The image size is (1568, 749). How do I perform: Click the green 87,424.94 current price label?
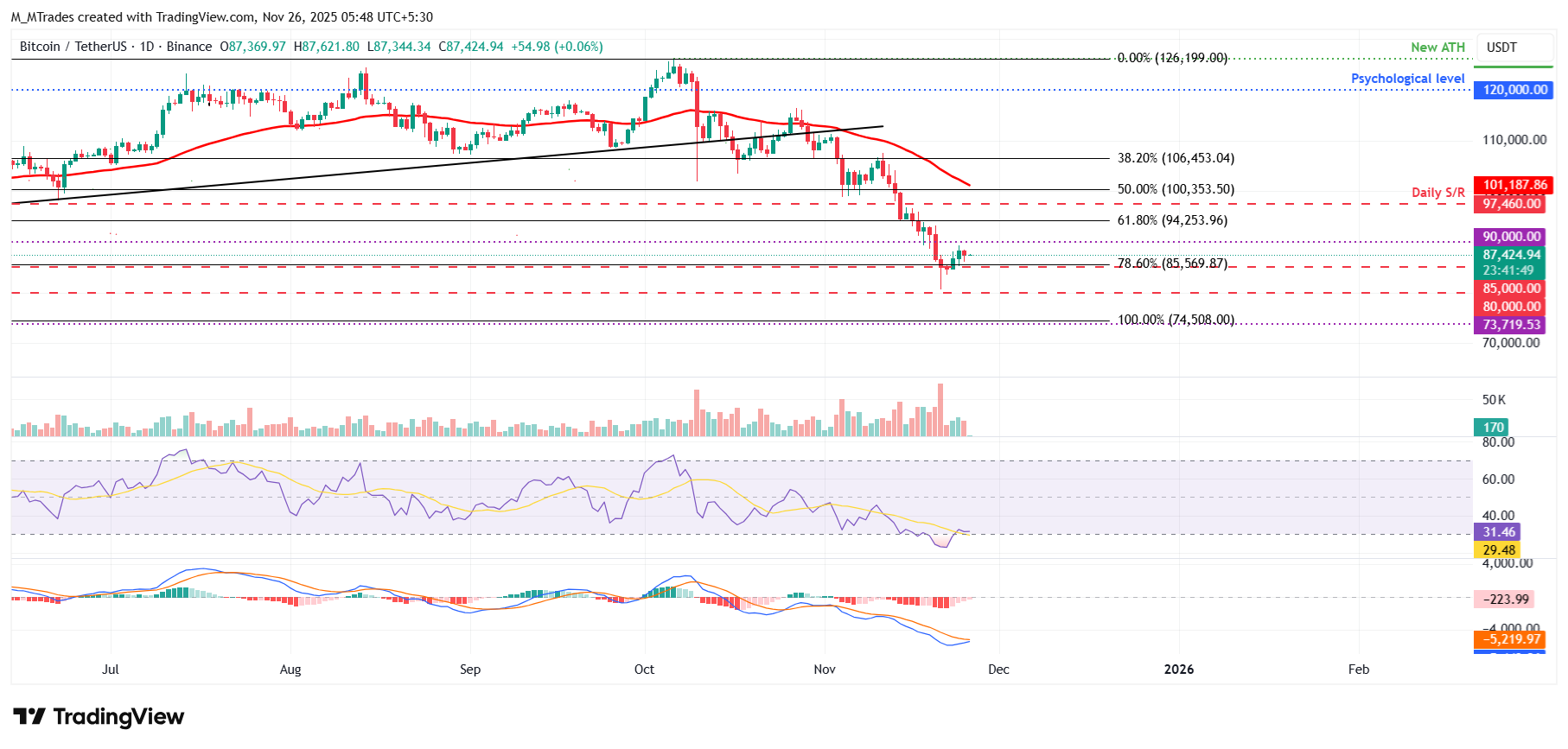(x=1511, y=255)
